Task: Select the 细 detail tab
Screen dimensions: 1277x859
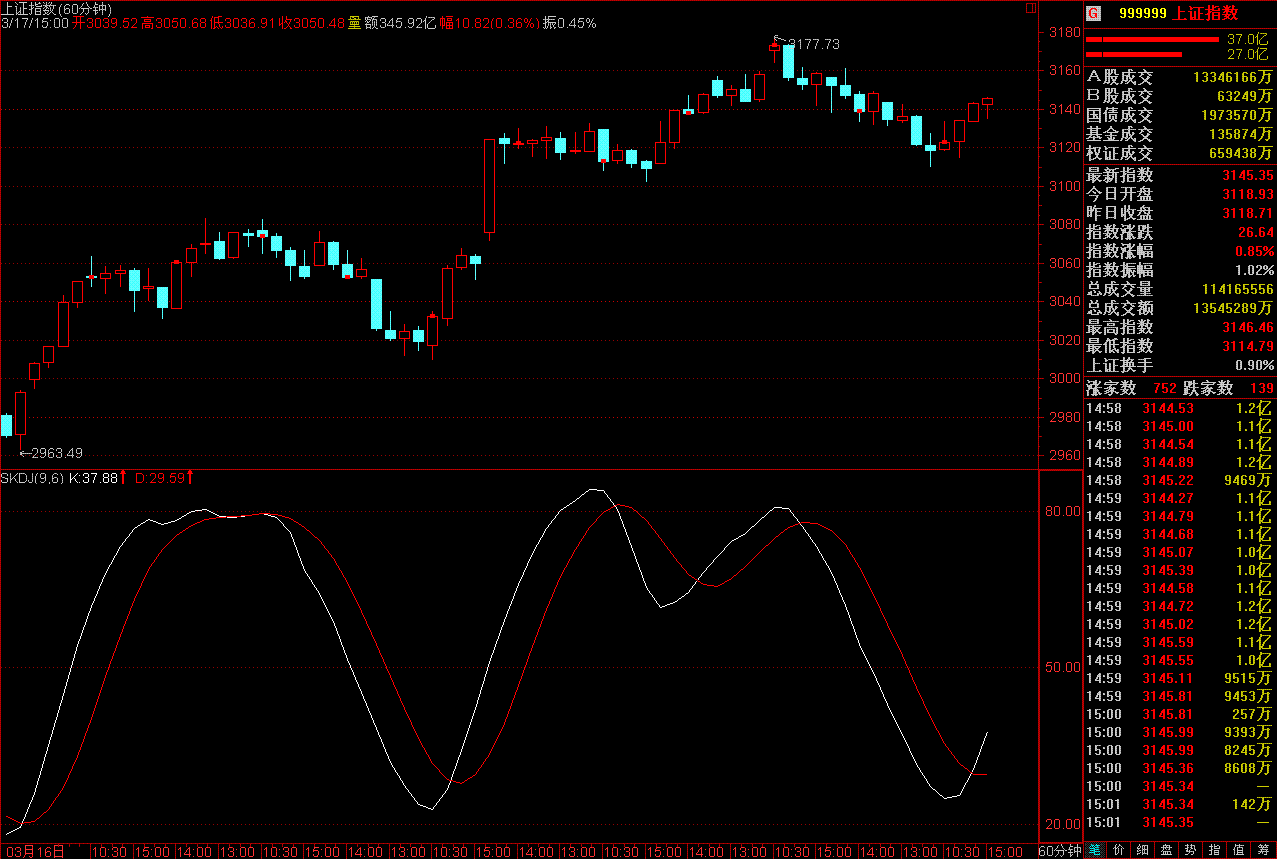Action: pyautogui.click(x=1143, y=850)
